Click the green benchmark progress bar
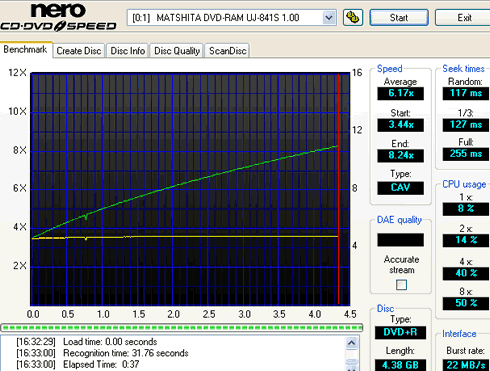This screenshot has height=371, width=490. click(x=182, y=328)
